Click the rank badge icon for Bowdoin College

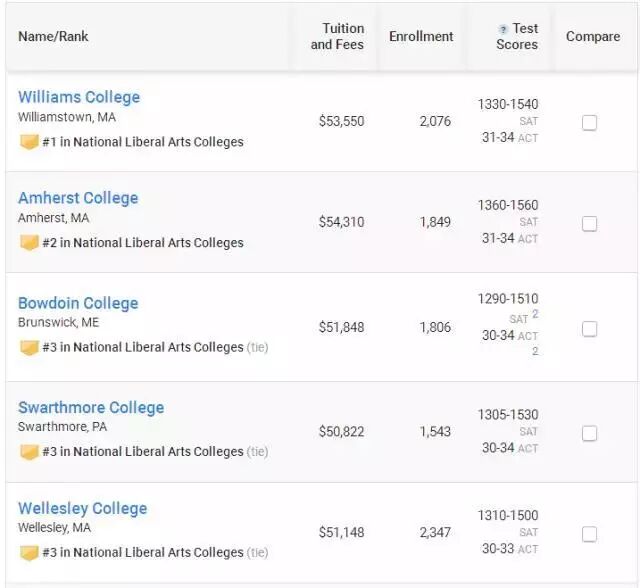tap(29, 348)
